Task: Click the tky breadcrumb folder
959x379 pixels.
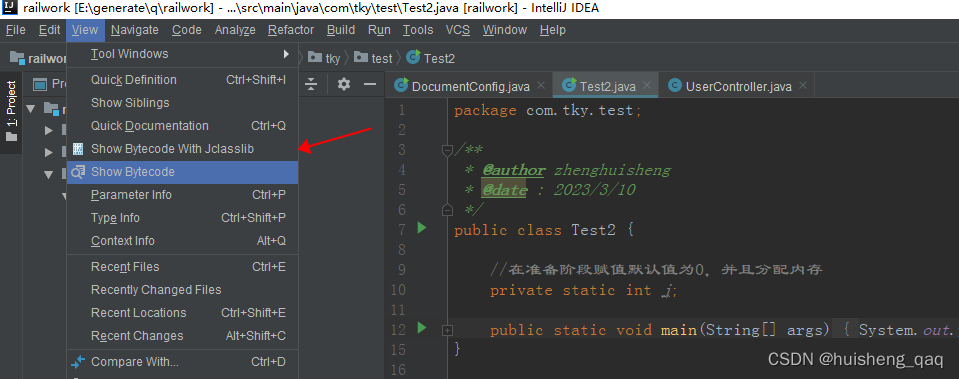Action: (324, 59)
